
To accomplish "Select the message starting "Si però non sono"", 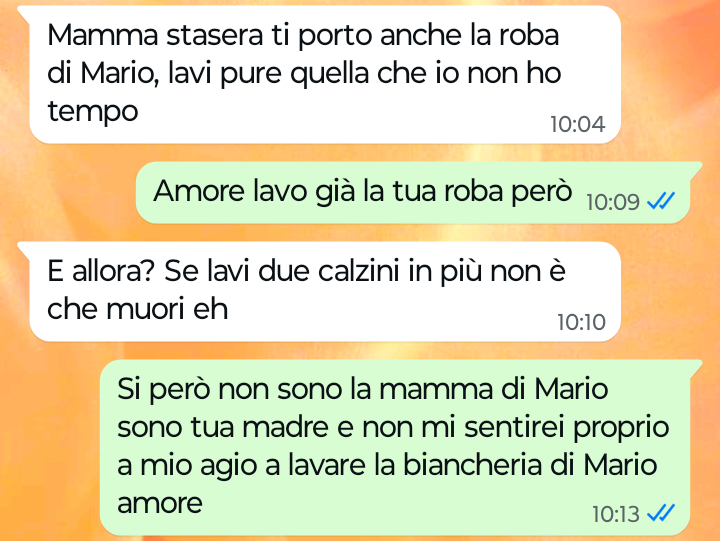I will 395,448.
